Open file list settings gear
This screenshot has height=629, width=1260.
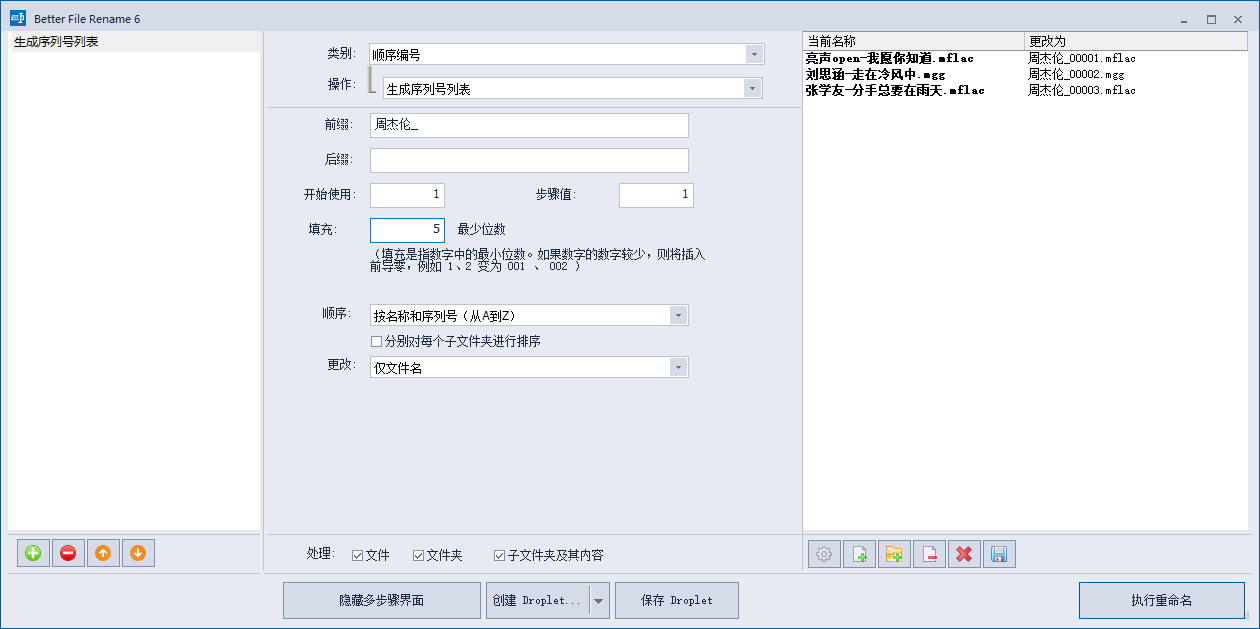(824, 554)
